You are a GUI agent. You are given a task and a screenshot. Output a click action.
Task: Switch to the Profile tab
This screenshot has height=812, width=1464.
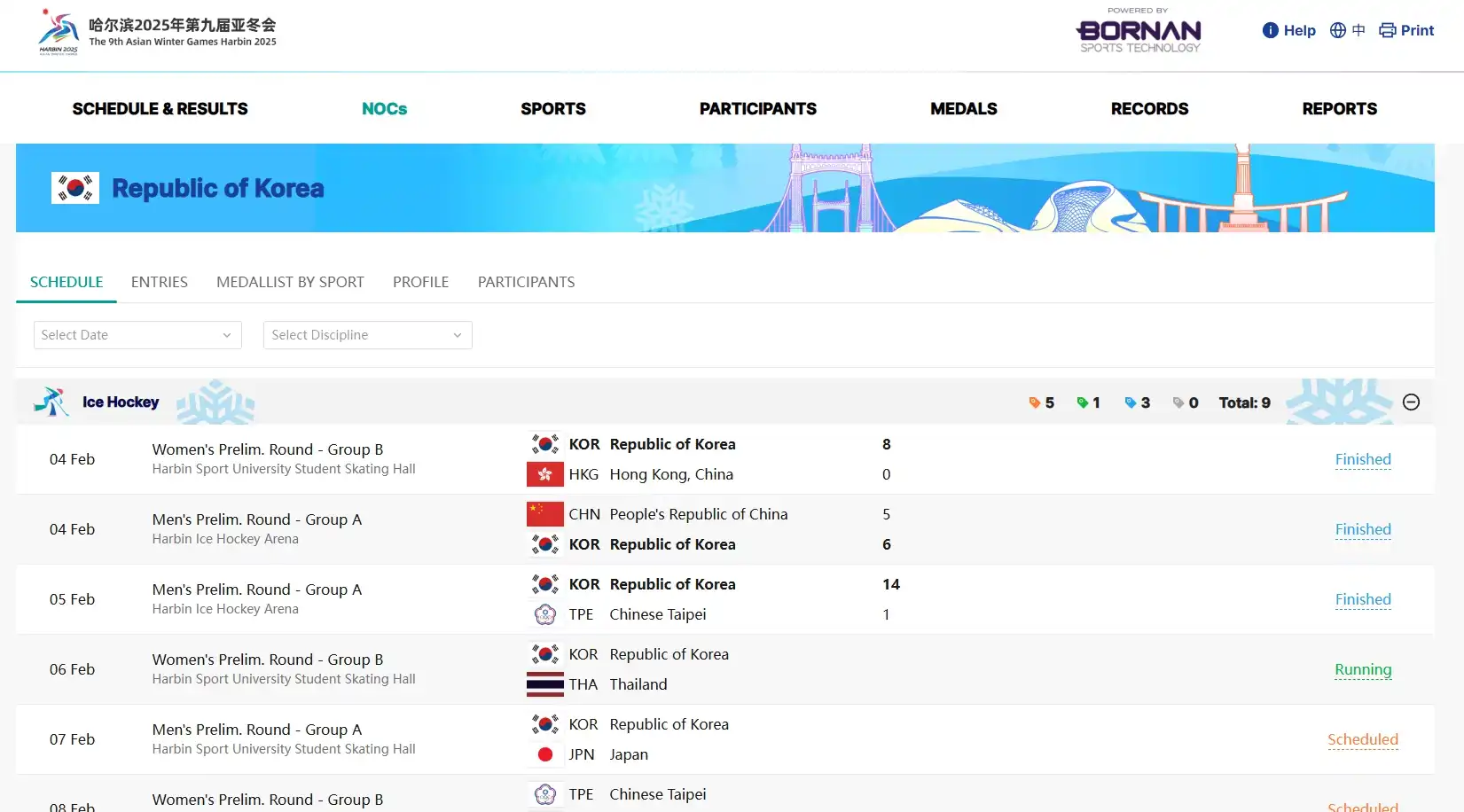[x=420, y=282]
